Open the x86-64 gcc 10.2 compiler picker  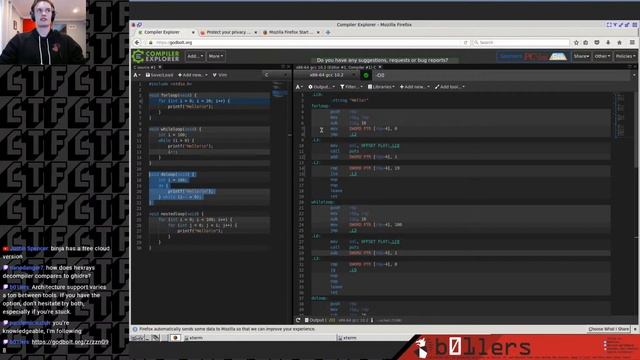[x=327, y=75]
